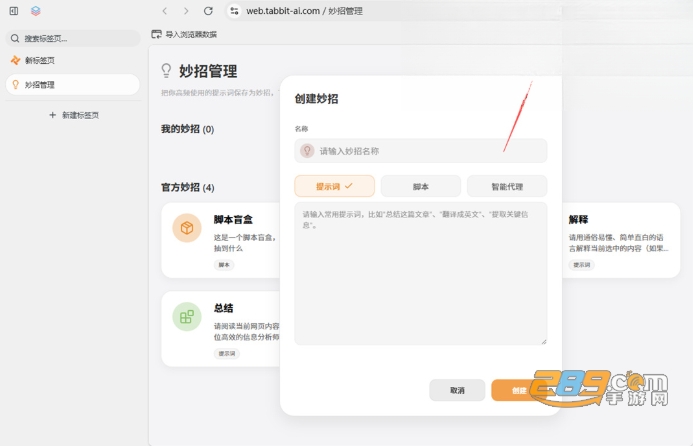Click the prompt text area in the dialog

click(x=421, y=274)
